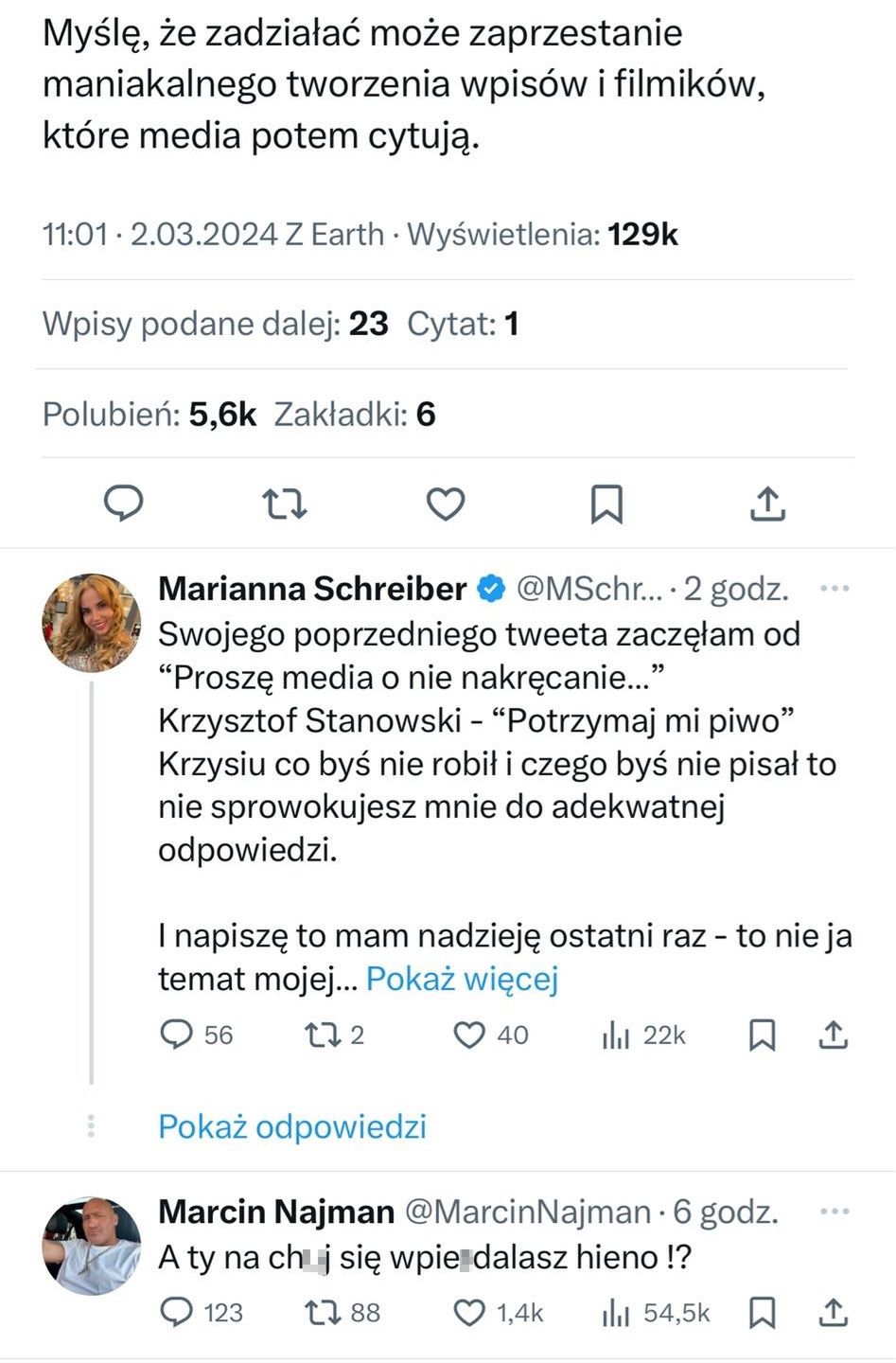Comment on Marianna Schreiber's reply
896x1363 pixels.
(177, 1035)
